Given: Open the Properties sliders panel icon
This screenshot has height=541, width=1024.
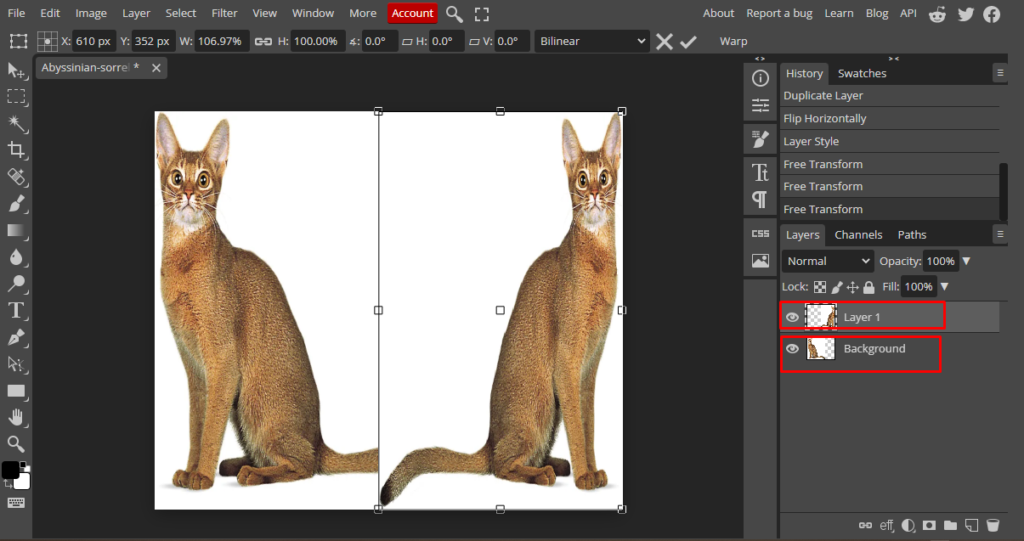Looking at the screenshot, I should [x=760, y=105].
